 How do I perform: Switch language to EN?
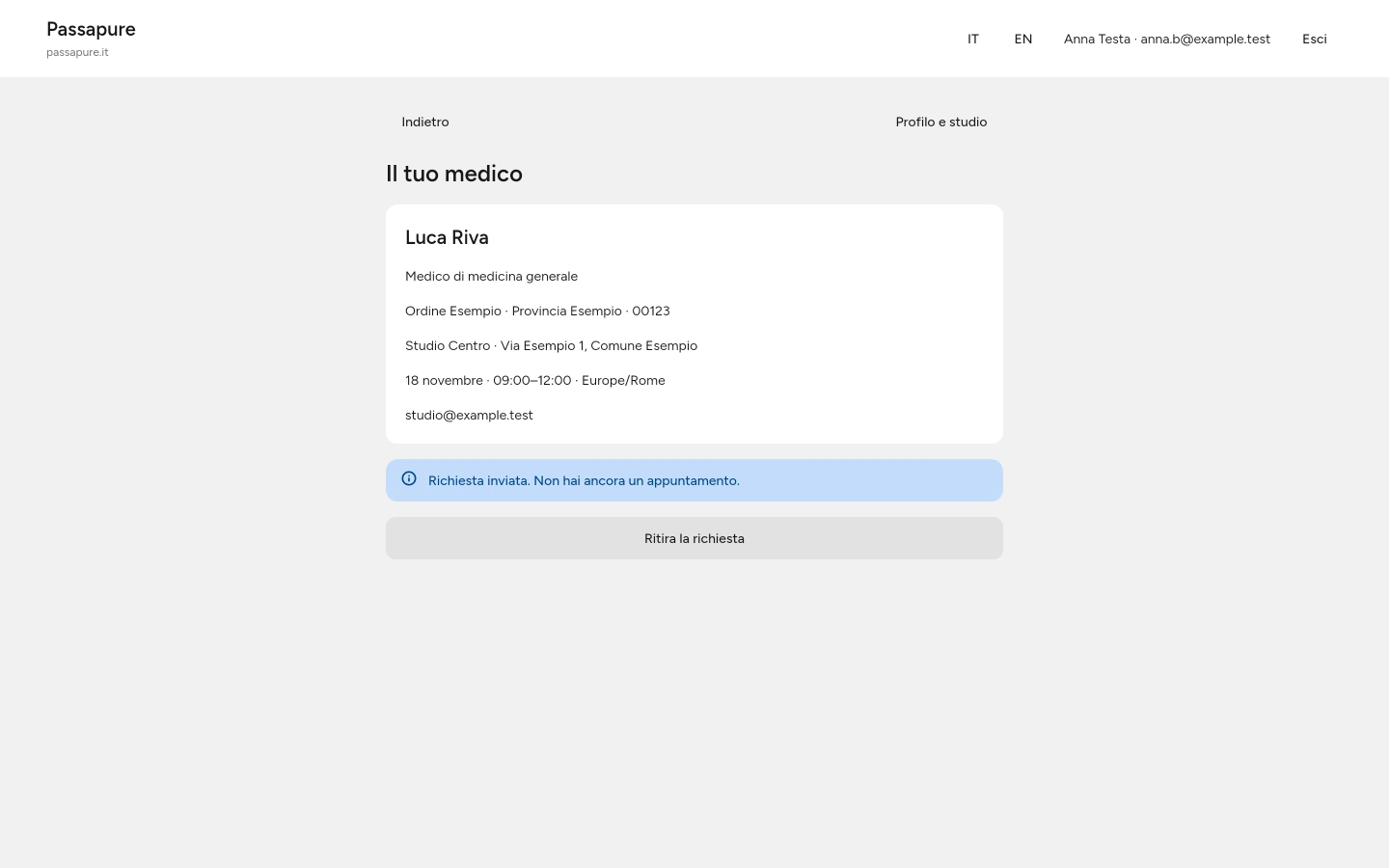[x=1023, y=39]
